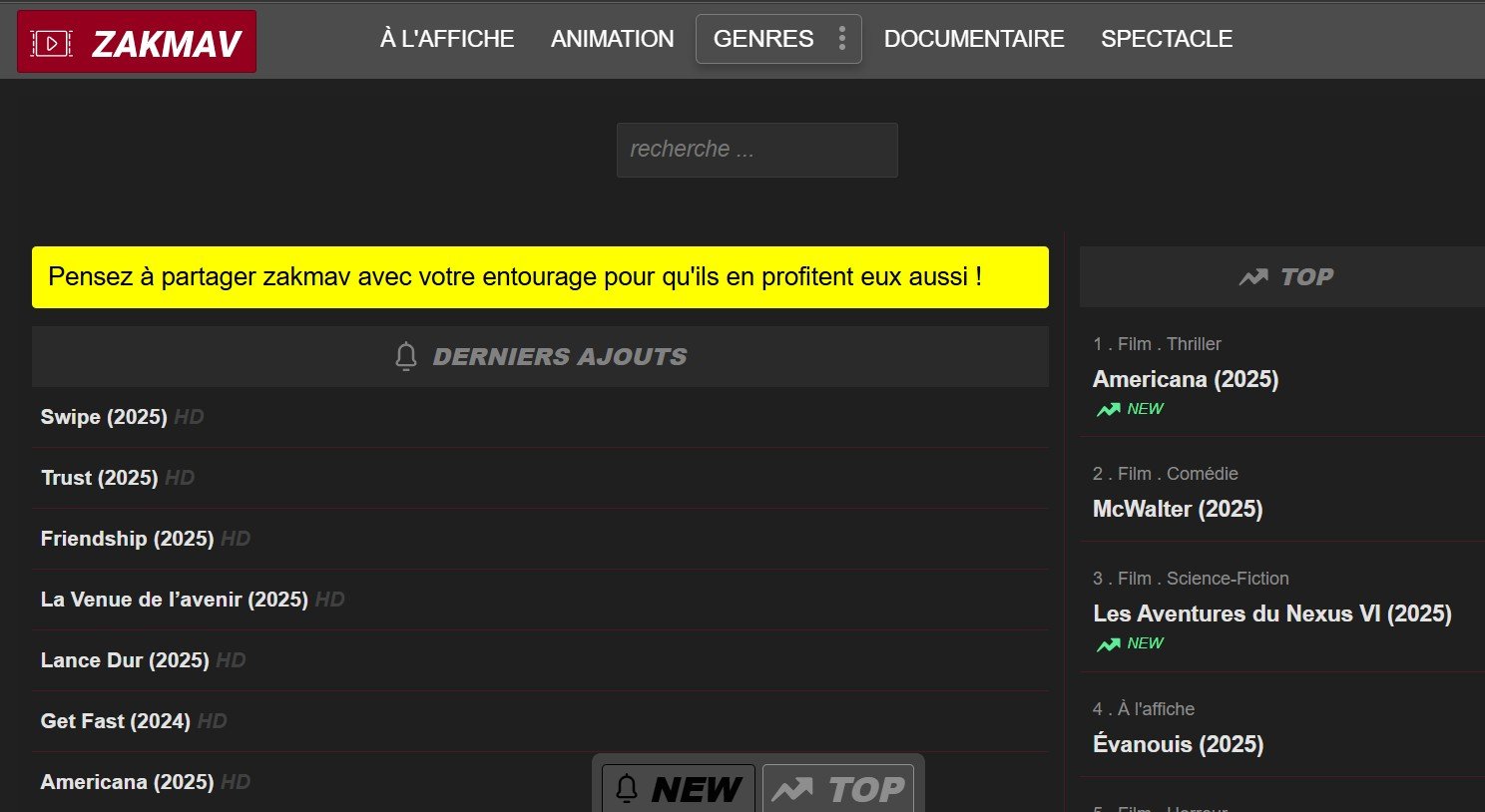Click the three-dot icon beside GENRES
The width and height of the screenshot is (1485, 812).
coord(842,39)
